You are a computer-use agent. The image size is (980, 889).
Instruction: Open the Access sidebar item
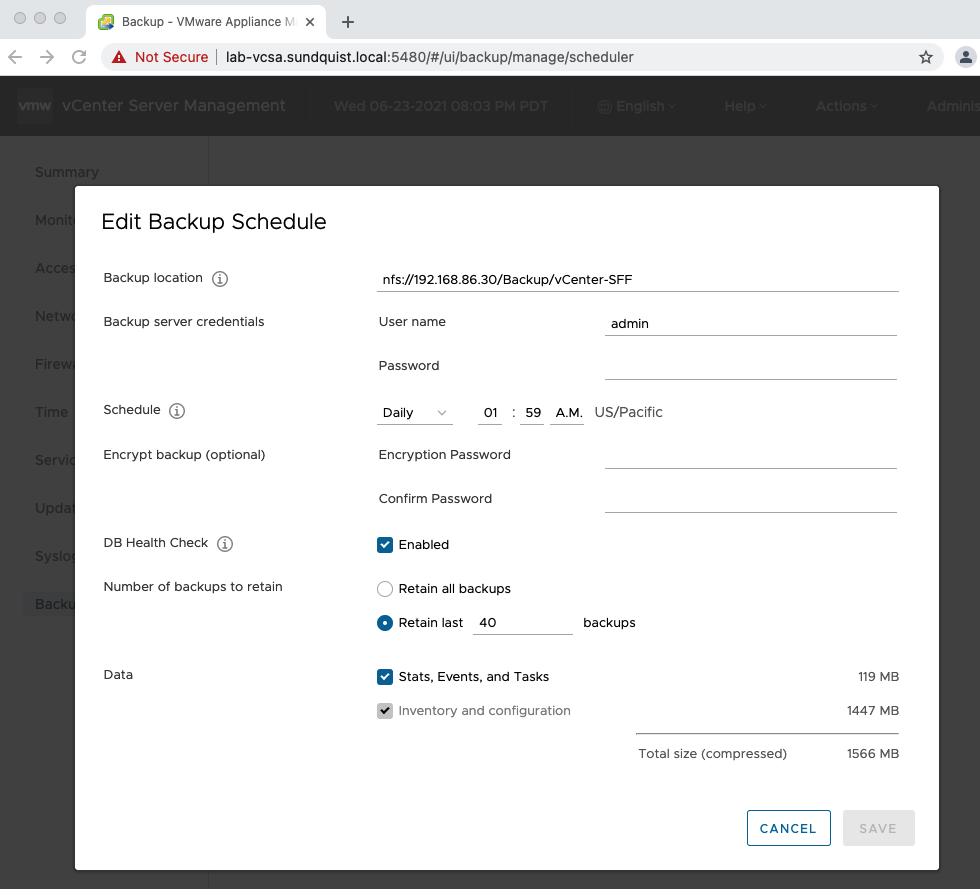point(55,268)
